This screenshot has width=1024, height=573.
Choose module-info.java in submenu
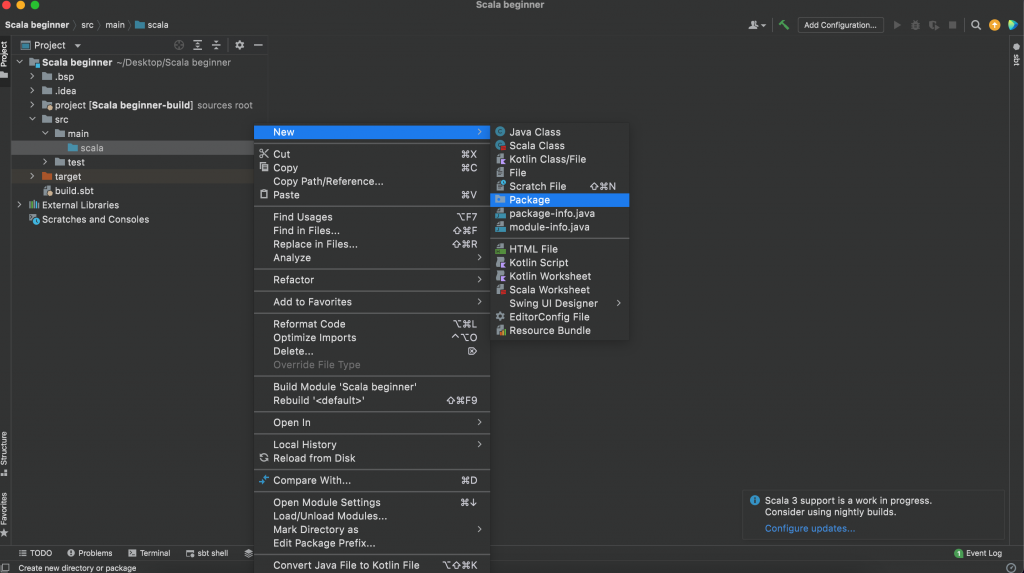[560, 227]
